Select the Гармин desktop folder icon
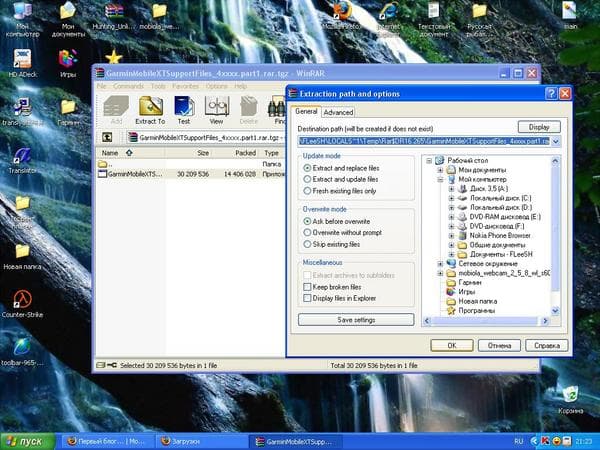 [68, 113]
